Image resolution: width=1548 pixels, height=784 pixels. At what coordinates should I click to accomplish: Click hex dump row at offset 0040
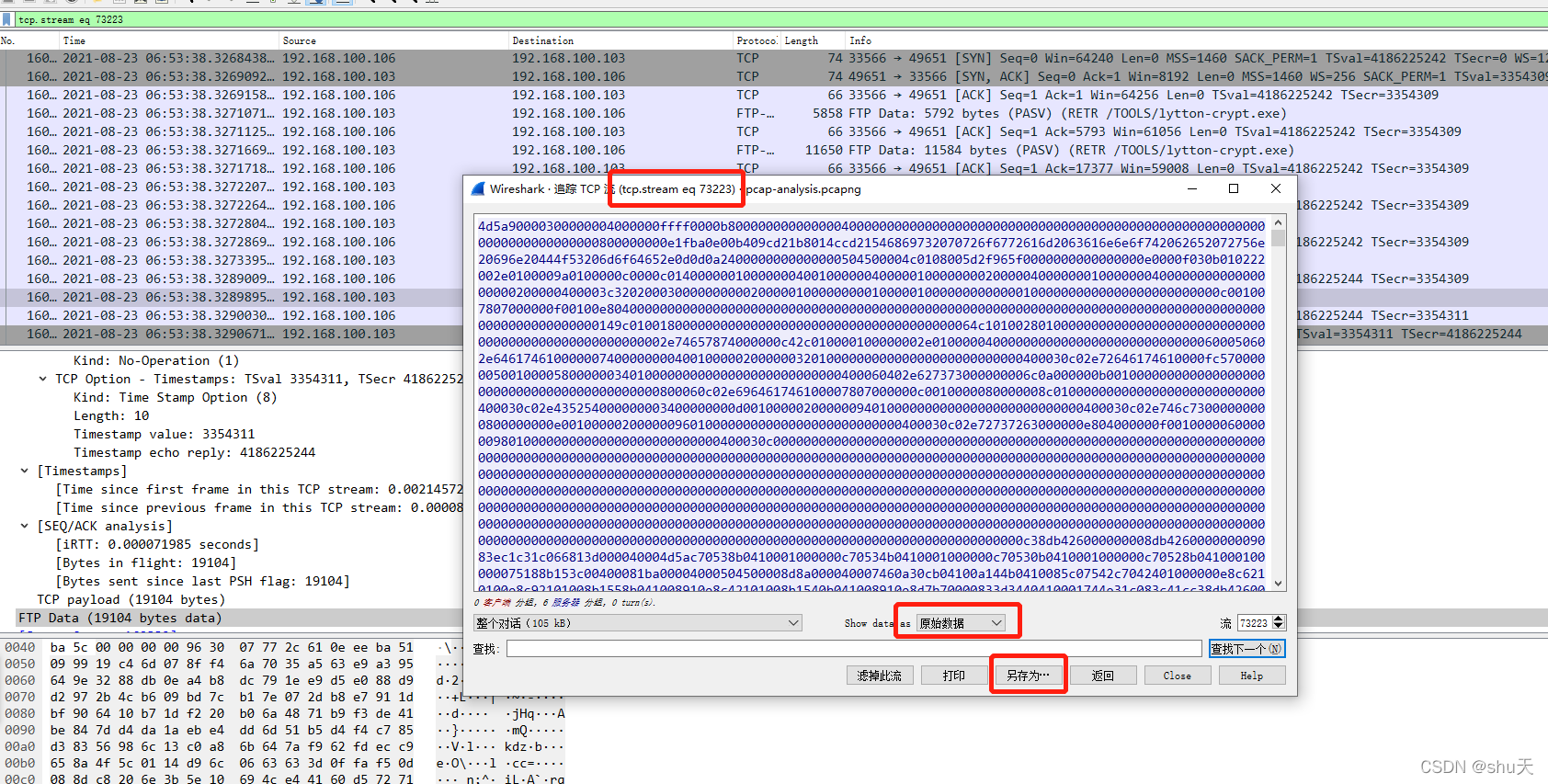[x=232, y=647]
